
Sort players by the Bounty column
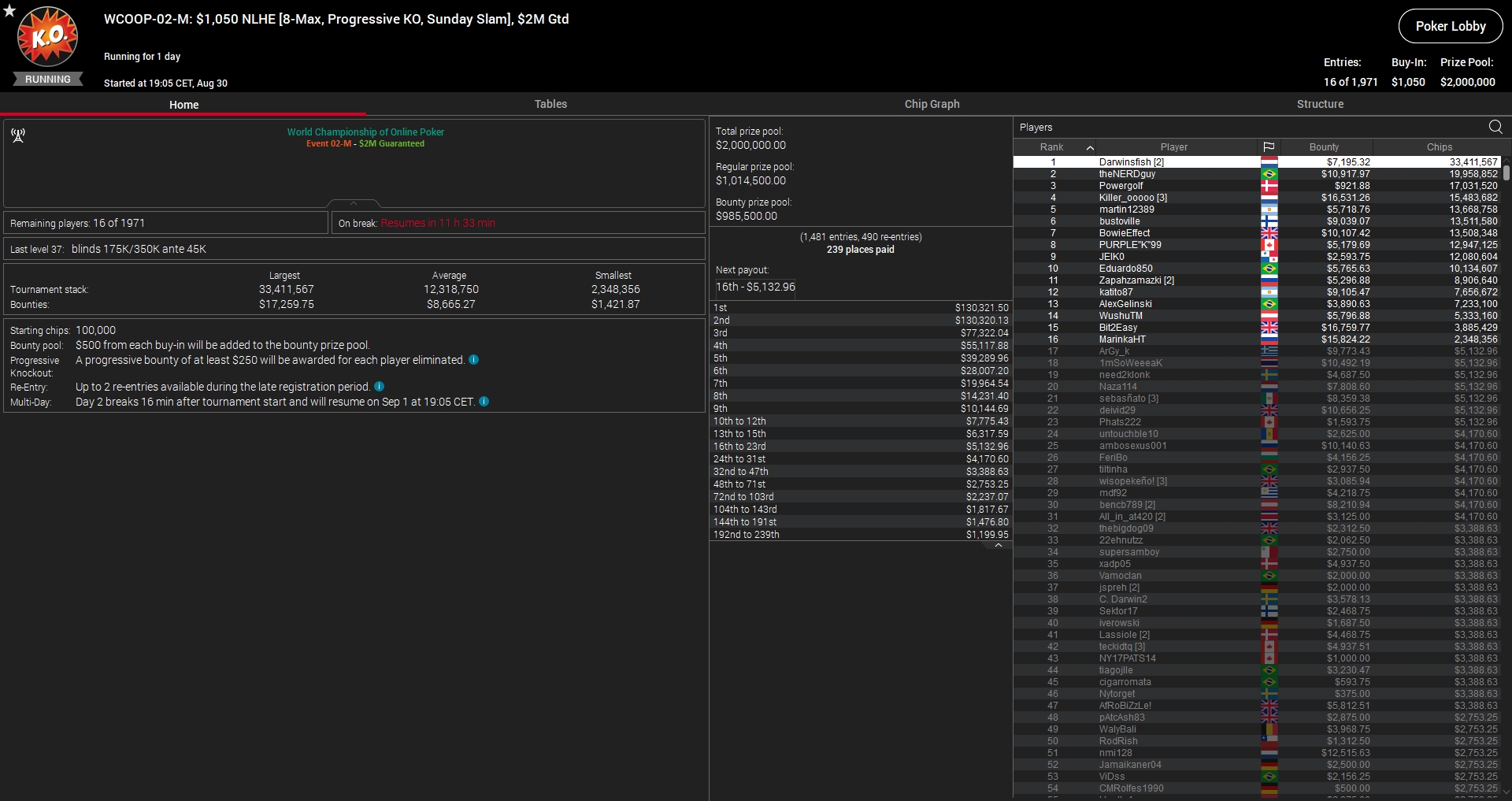(1324, 147)
